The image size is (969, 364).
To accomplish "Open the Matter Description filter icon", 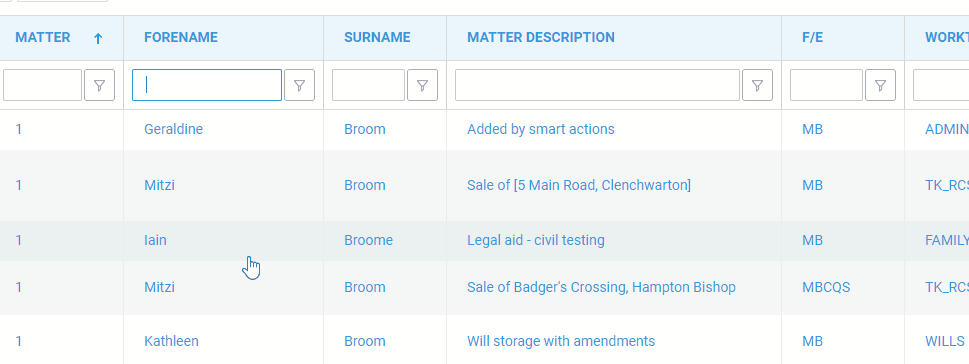I will click(x=758, y=85).
